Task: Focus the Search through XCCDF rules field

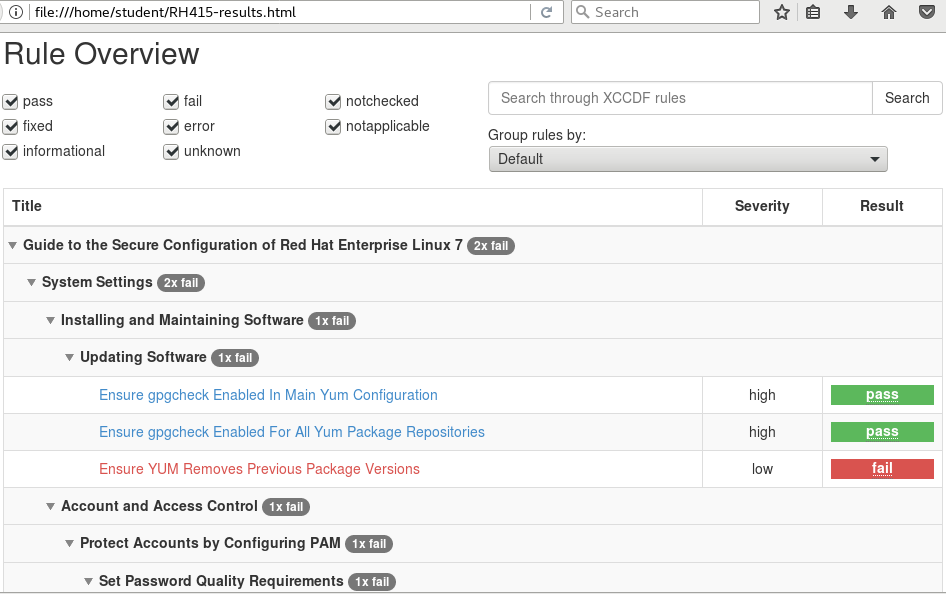Action: 680,98
